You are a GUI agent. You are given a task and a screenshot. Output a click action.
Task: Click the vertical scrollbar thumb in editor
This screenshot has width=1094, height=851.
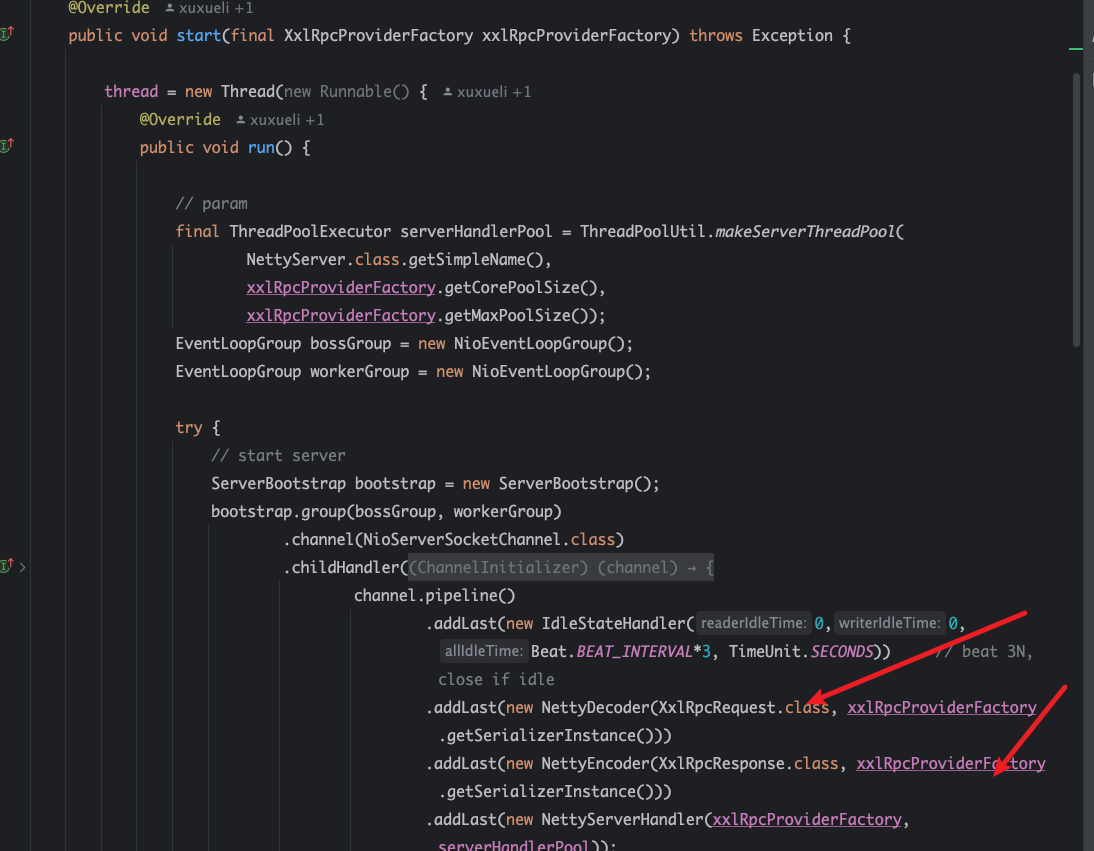pyautogui.click(x=1076, y=210)
